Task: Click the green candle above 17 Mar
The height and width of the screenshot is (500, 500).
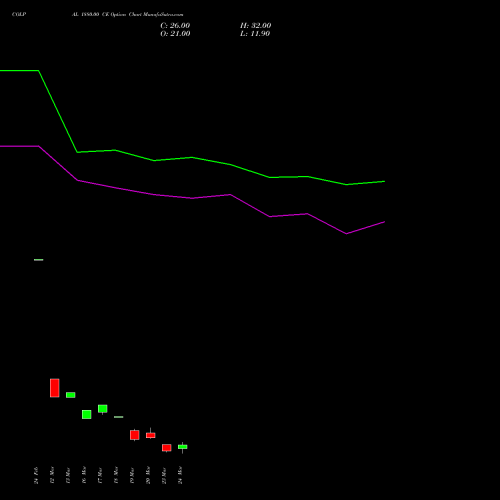Action: tap(103, 409)
